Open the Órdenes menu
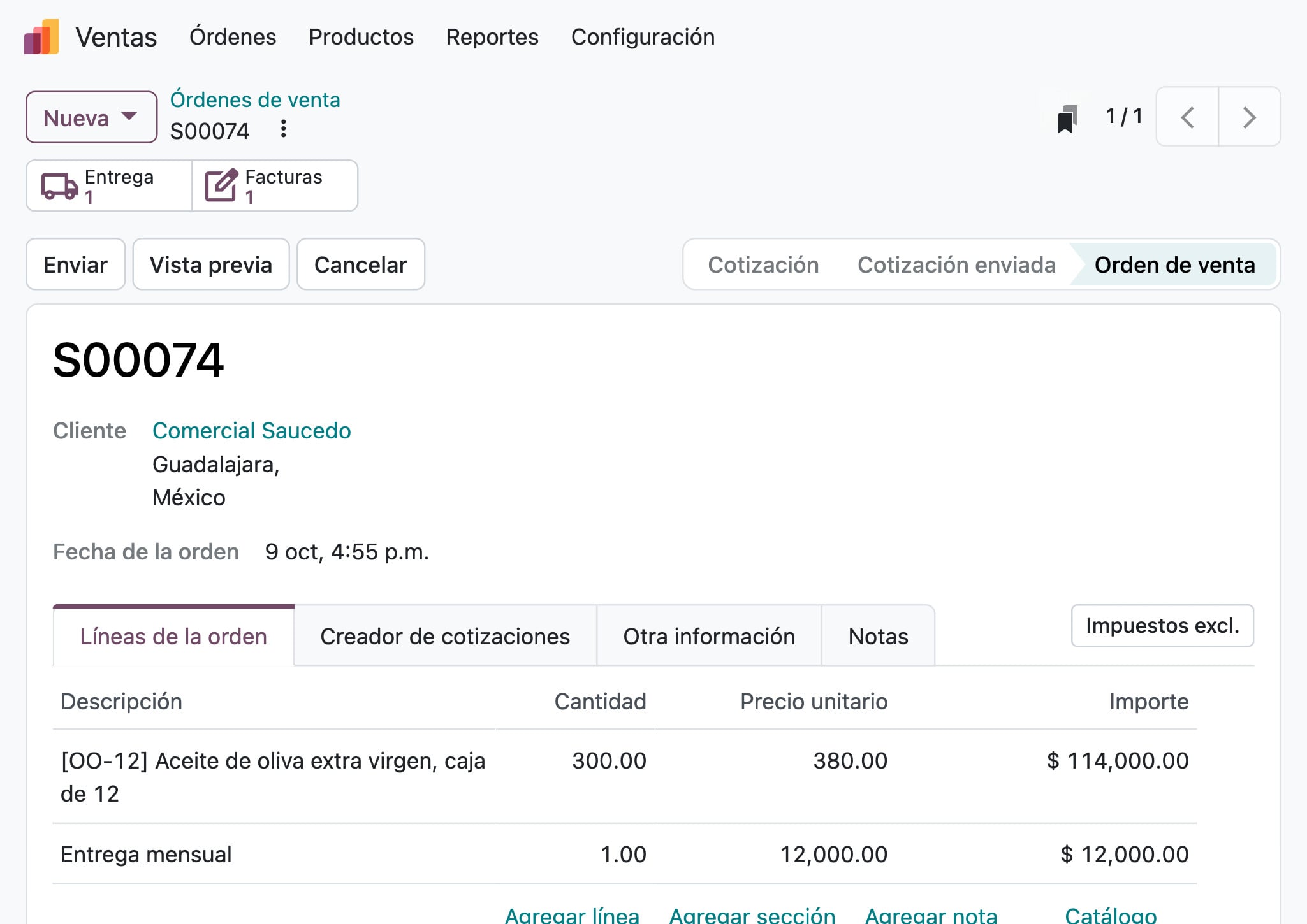 pos(233,37)
